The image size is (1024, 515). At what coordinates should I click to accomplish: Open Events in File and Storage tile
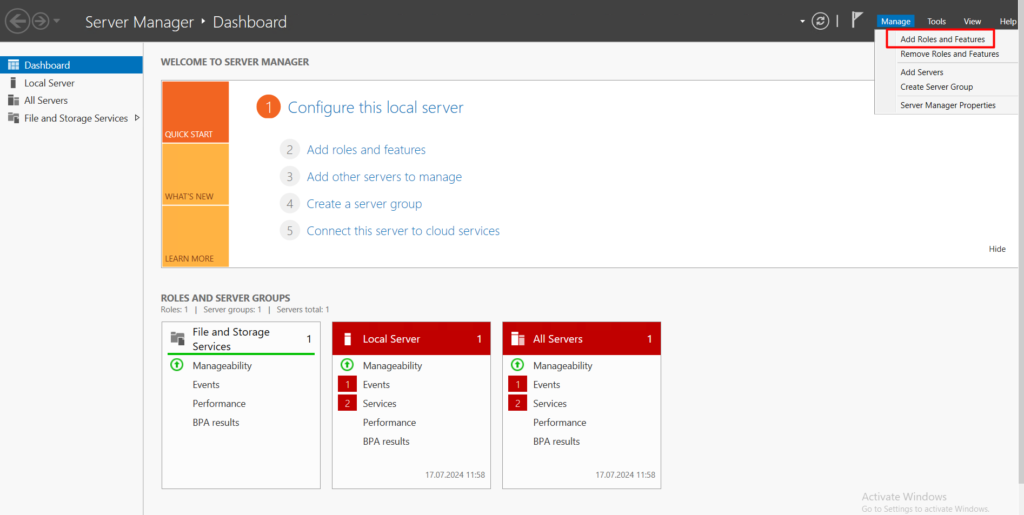tap(206, 384)
